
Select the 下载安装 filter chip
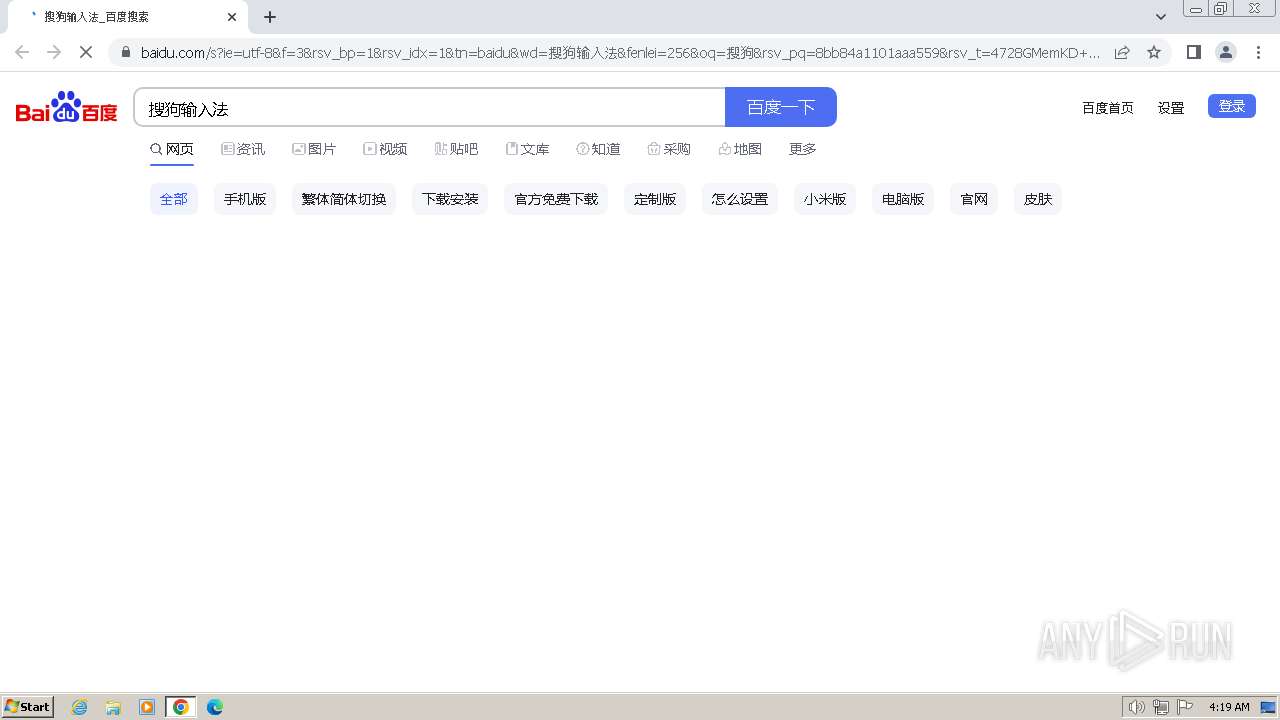click(x=450, y=199)
